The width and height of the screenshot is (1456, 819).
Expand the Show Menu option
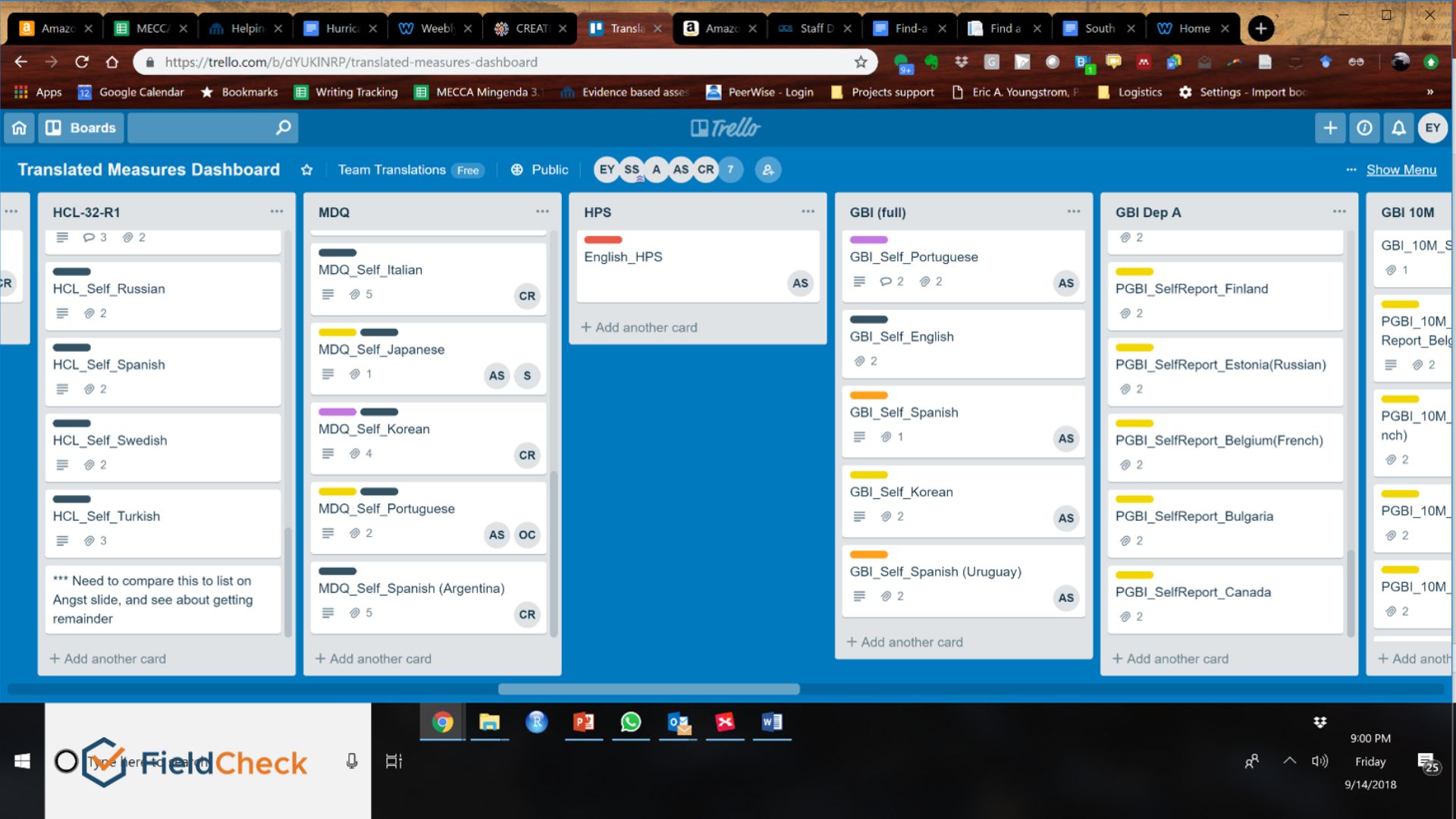click(1399, 169)
